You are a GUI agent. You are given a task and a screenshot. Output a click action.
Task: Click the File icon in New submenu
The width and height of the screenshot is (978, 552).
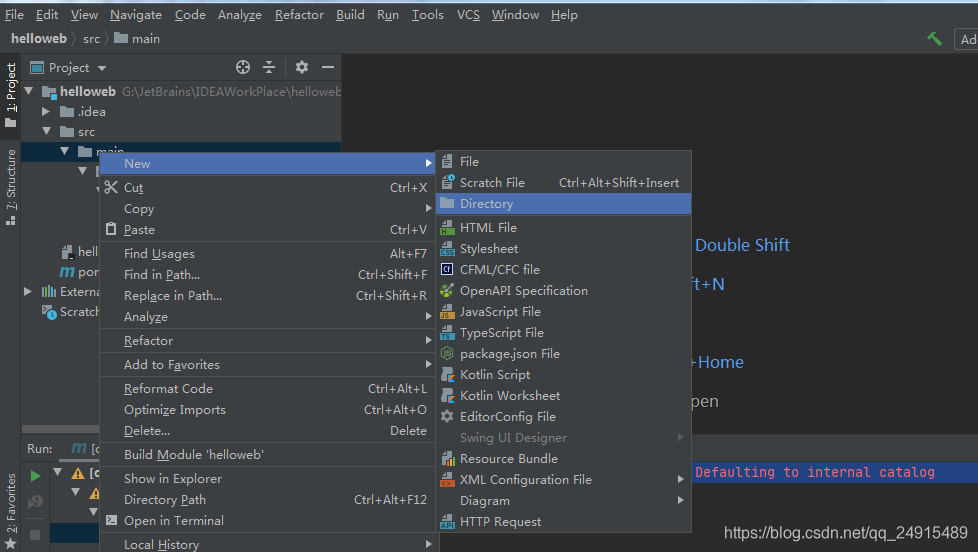(447, 162)
